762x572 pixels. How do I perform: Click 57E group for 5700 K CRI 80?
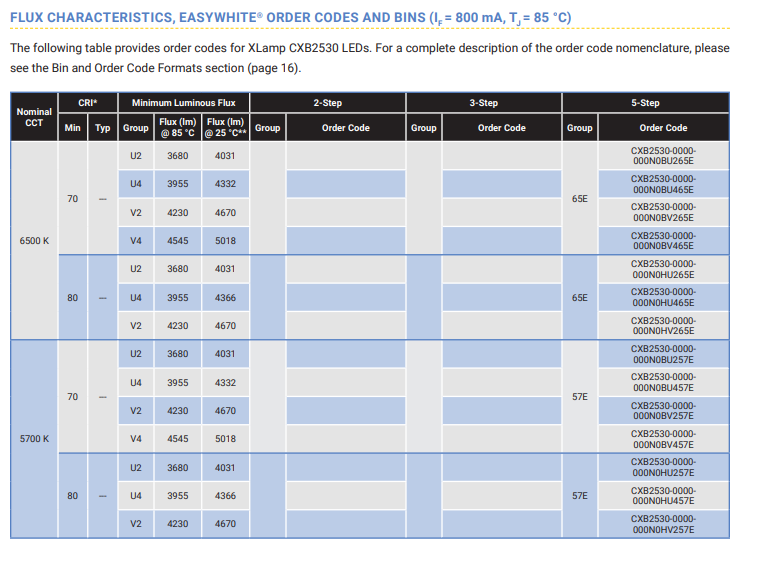[x=580, y=496]
